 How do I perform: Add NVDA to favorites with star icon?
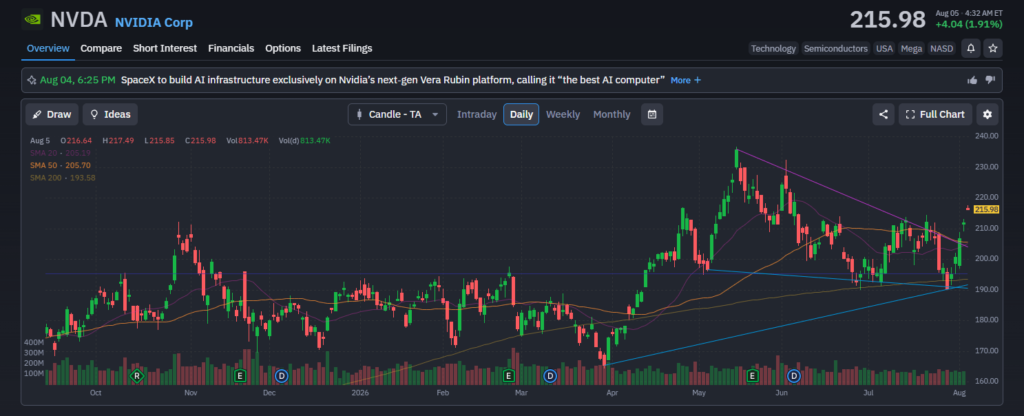(x=993, y=48)
